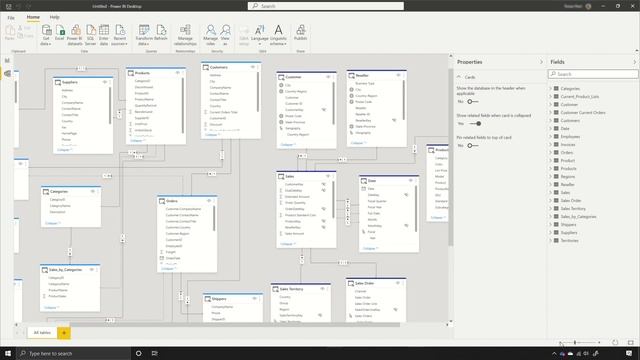Click the Orders table header icon
640x360 pixels.
[x=162, y=201]
